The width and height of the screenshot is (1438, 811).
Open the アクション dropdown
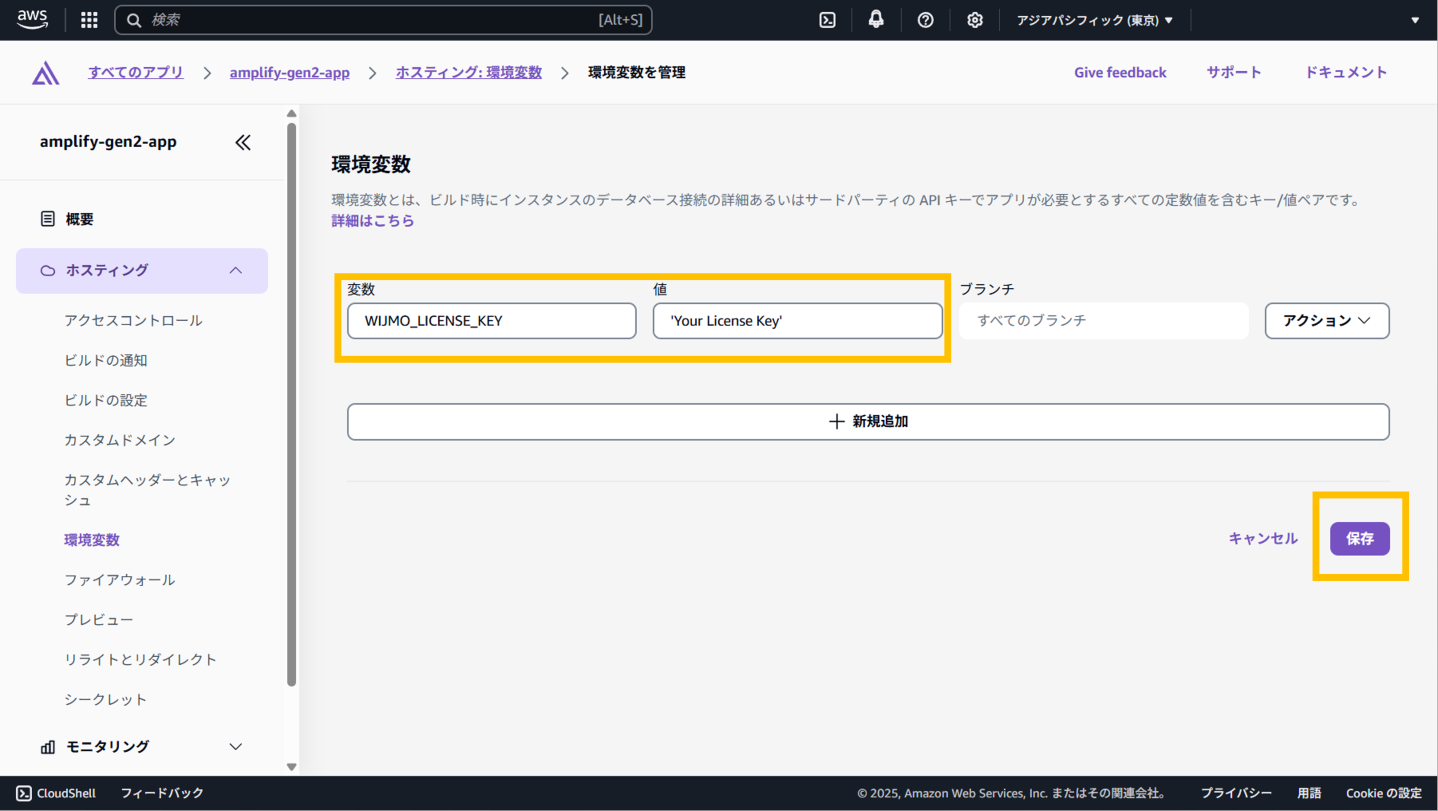(x=1327, y=321)
